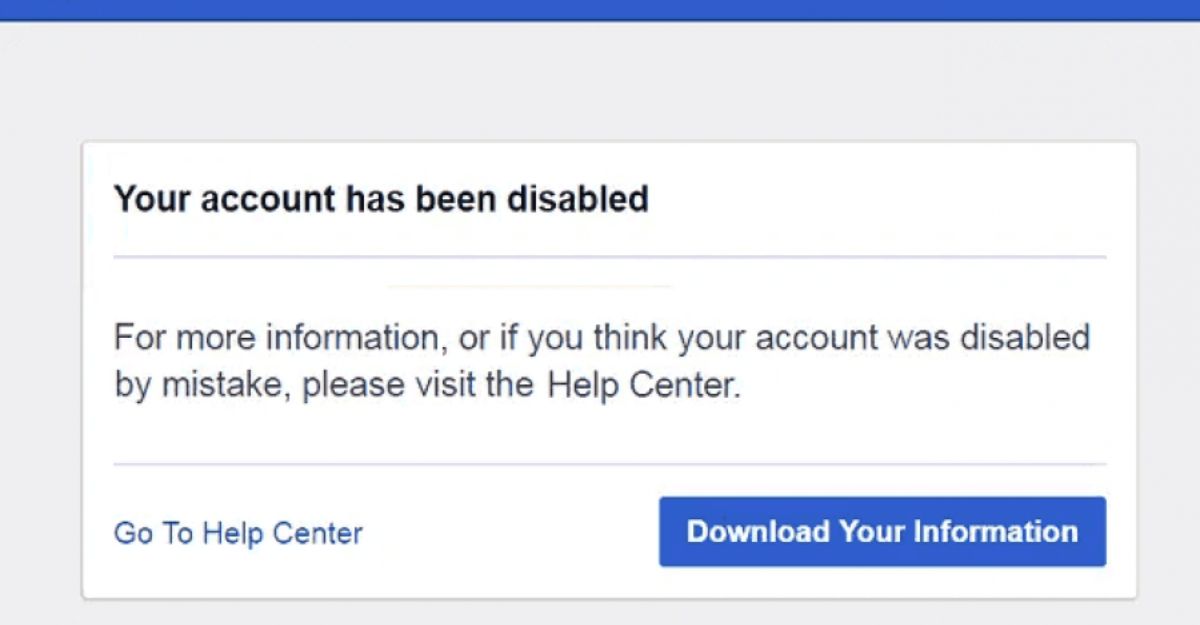Click the Download Your Information button

pos(882,531)
